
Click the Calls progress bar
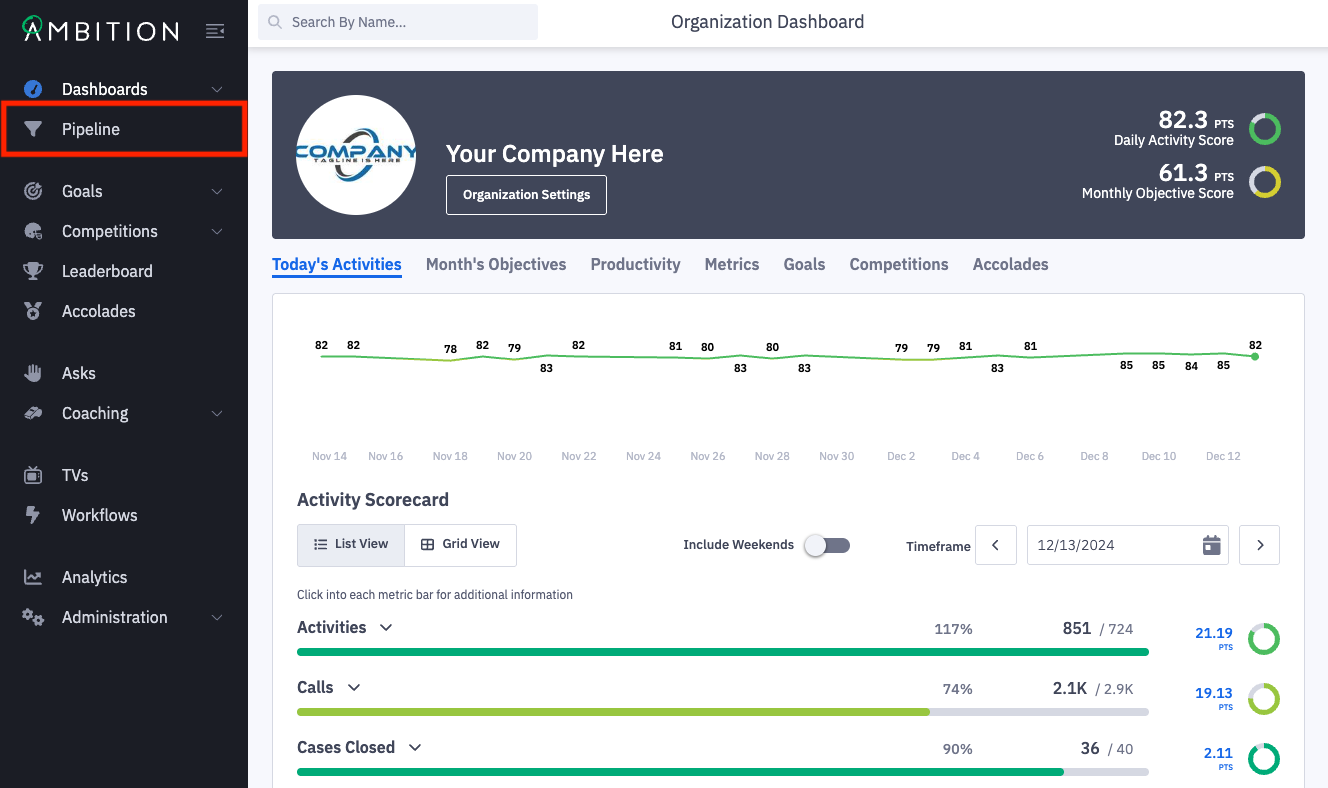click(x=722, y=712)
